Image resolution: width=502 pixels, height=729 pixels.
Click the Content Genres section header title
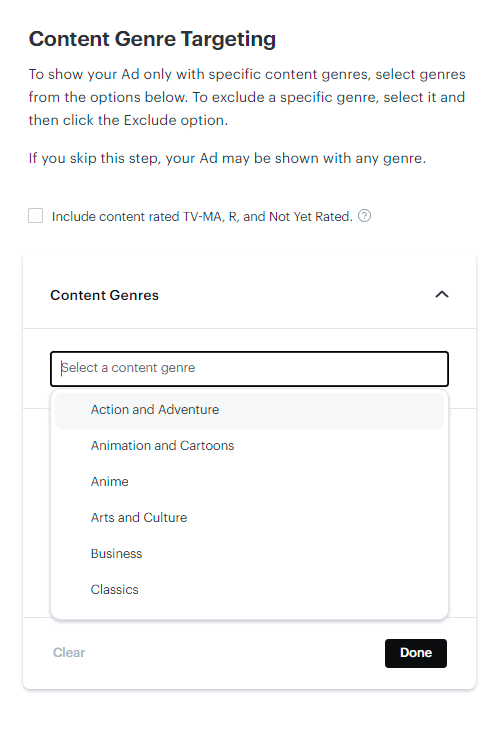[x=105, y=295]
